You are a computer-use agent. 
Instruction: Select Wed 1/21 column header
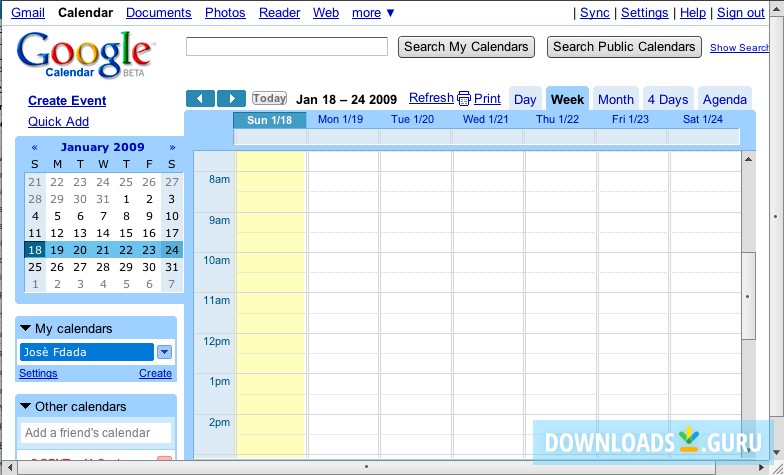coord(486,120)
